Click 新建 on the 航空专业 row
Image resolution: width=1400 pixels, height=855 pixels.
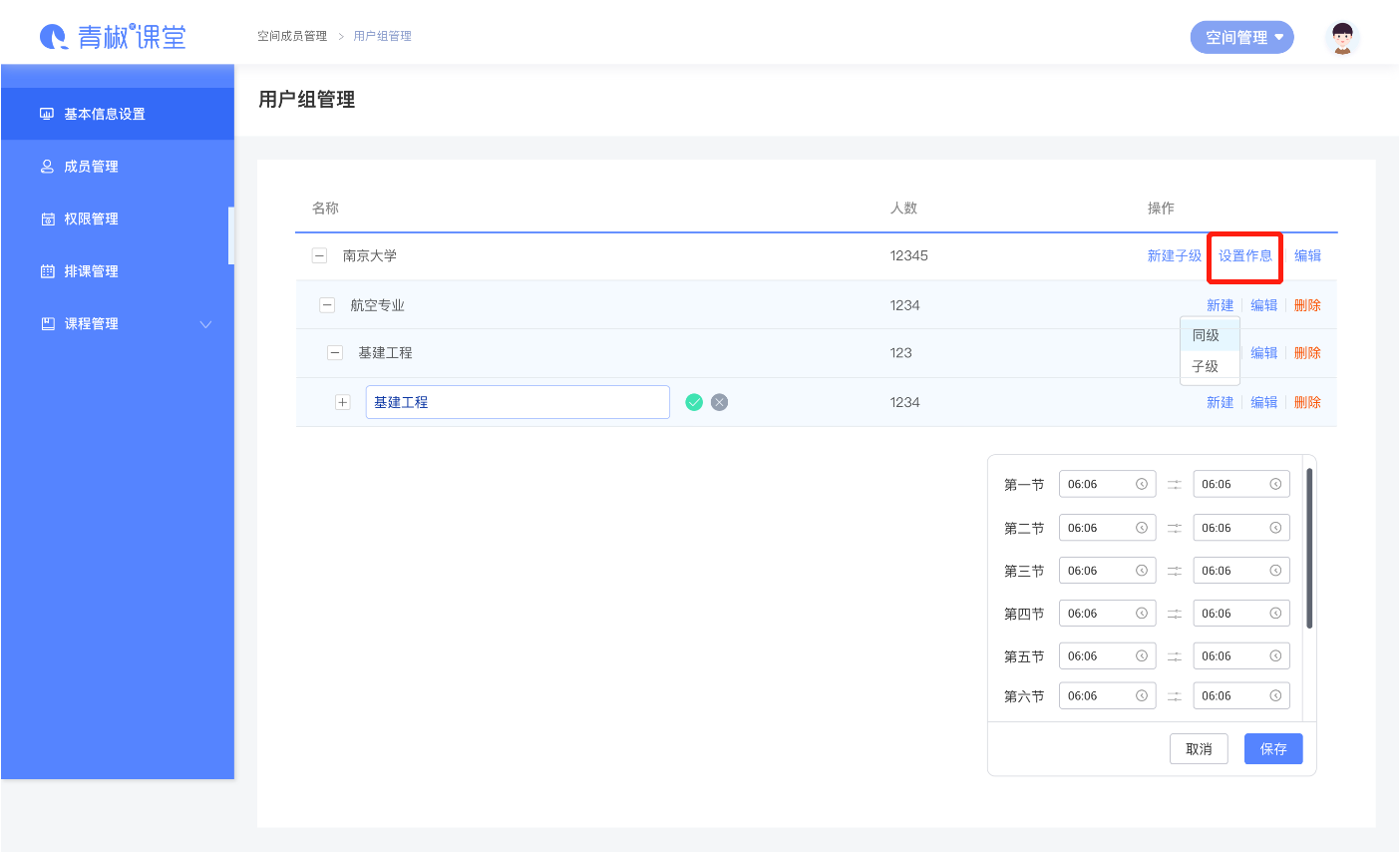pyautogui.click(x=1221, y=305)
